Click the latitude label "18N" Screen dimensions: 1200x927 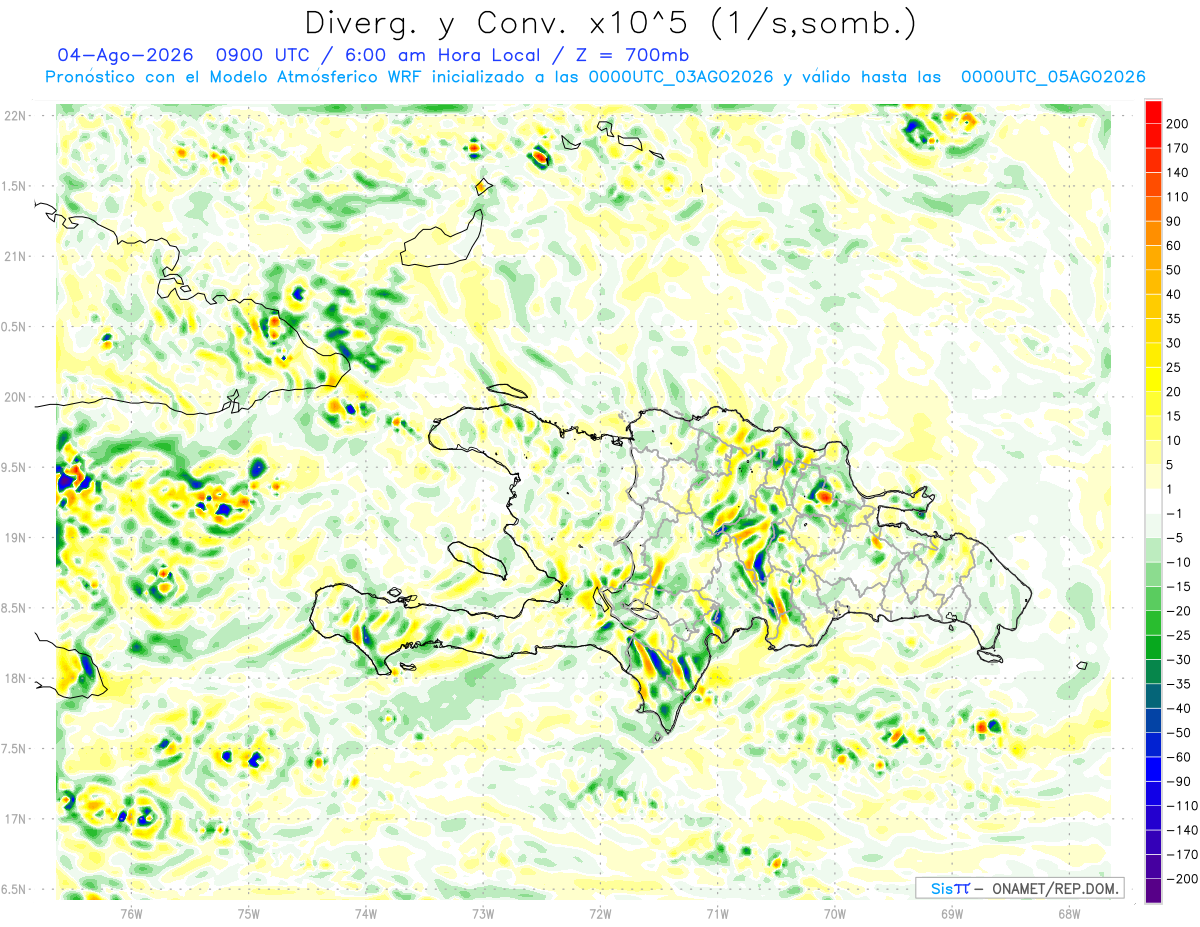pos(15,678)
